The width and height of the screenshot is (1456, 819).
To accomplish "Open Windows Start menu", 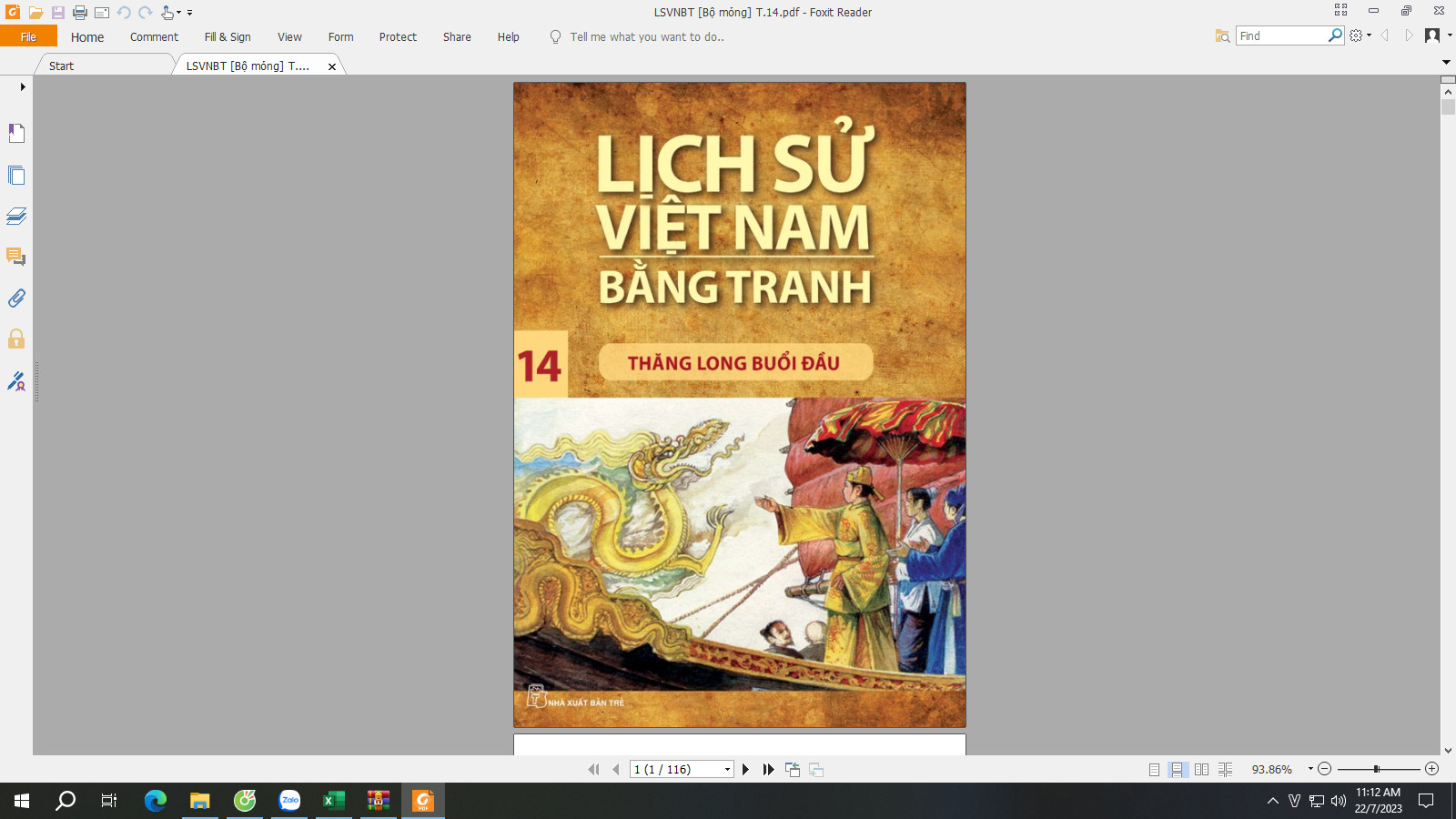I will pos(22,801).
